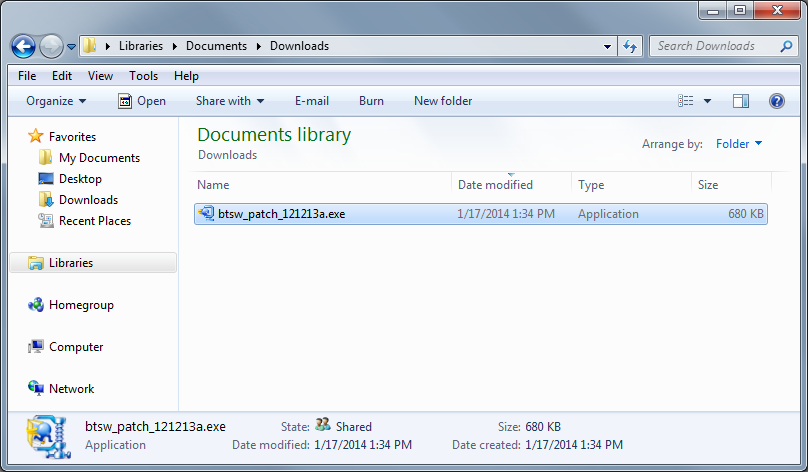This screenshot has width=808, height=472.
Task: Select Favorites in the navigation pane
Action: [x=72, y=137]
